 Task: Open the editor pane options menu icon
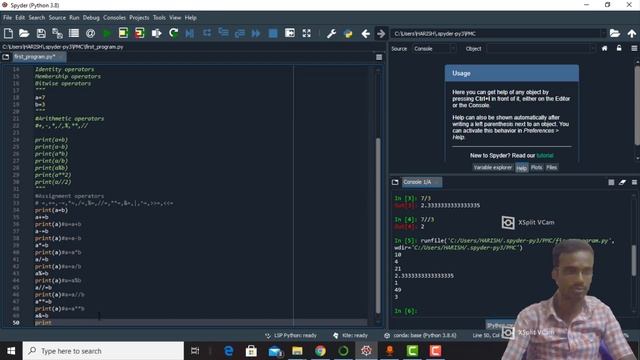point(379,57)
